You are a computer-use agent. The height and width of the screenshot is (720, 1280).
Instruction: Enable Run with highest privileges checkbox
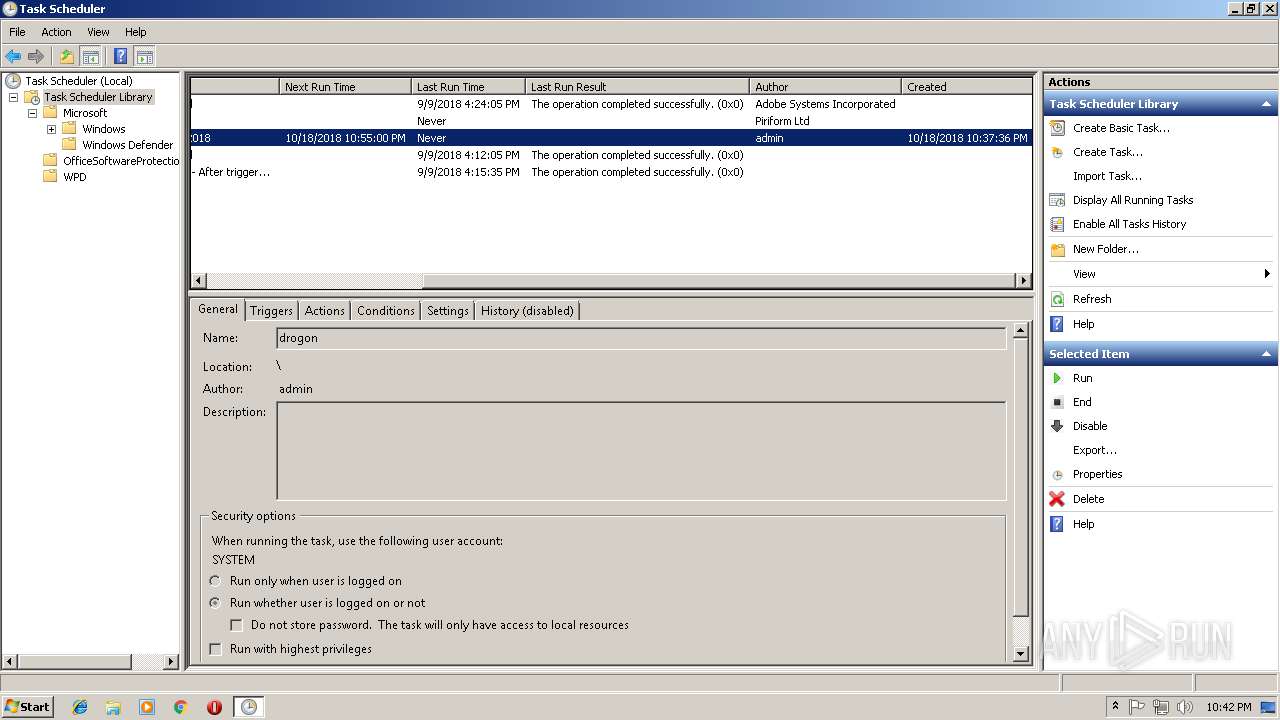pyautogui.click(x=215, y=649)
